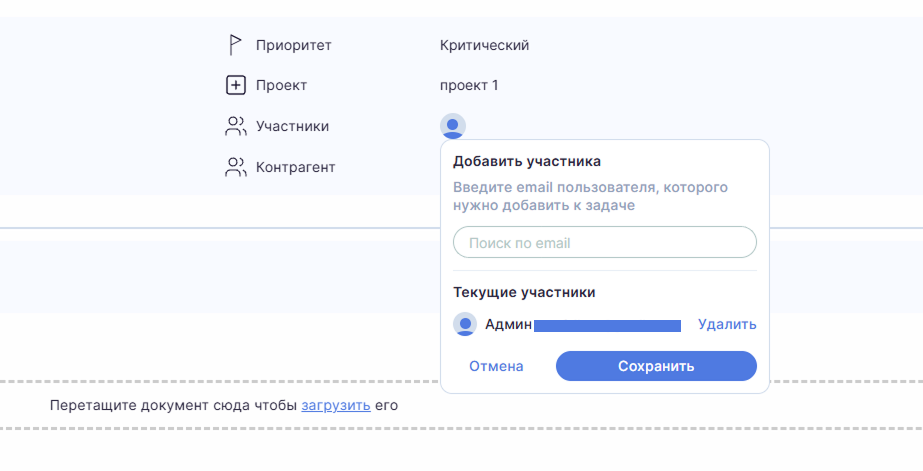Focus the 'Поиск по email' search field
The height and width of the screenshot is (471, 923).
[x=604, y=243]
